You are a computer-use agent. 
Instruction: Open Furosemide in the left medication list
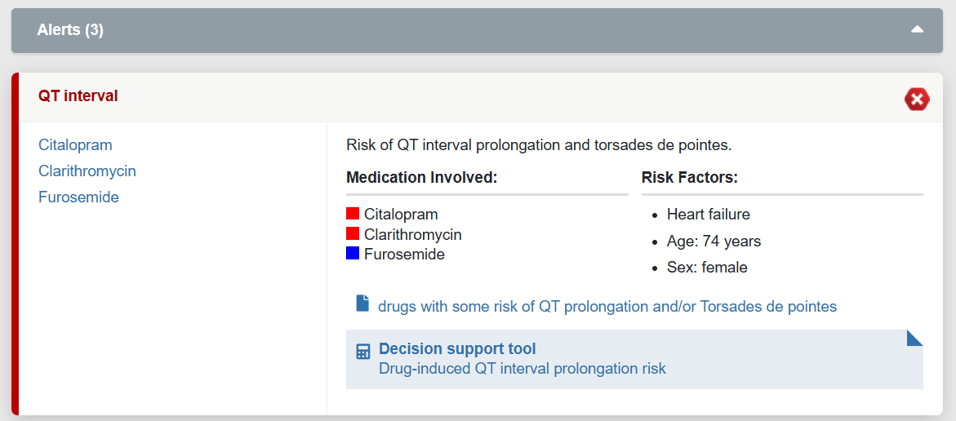[x=78, y=197]
